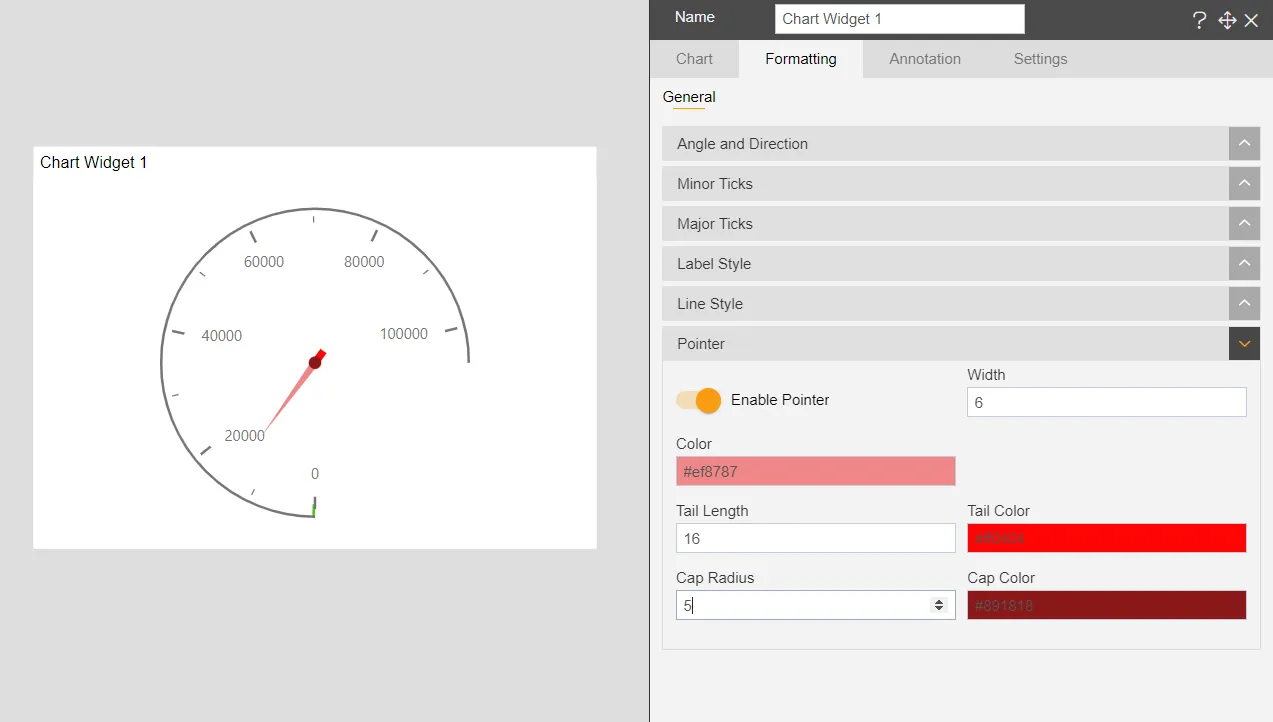Click the Width input field
This screenshot has width=1273, height=722.
coord(1106,402)
